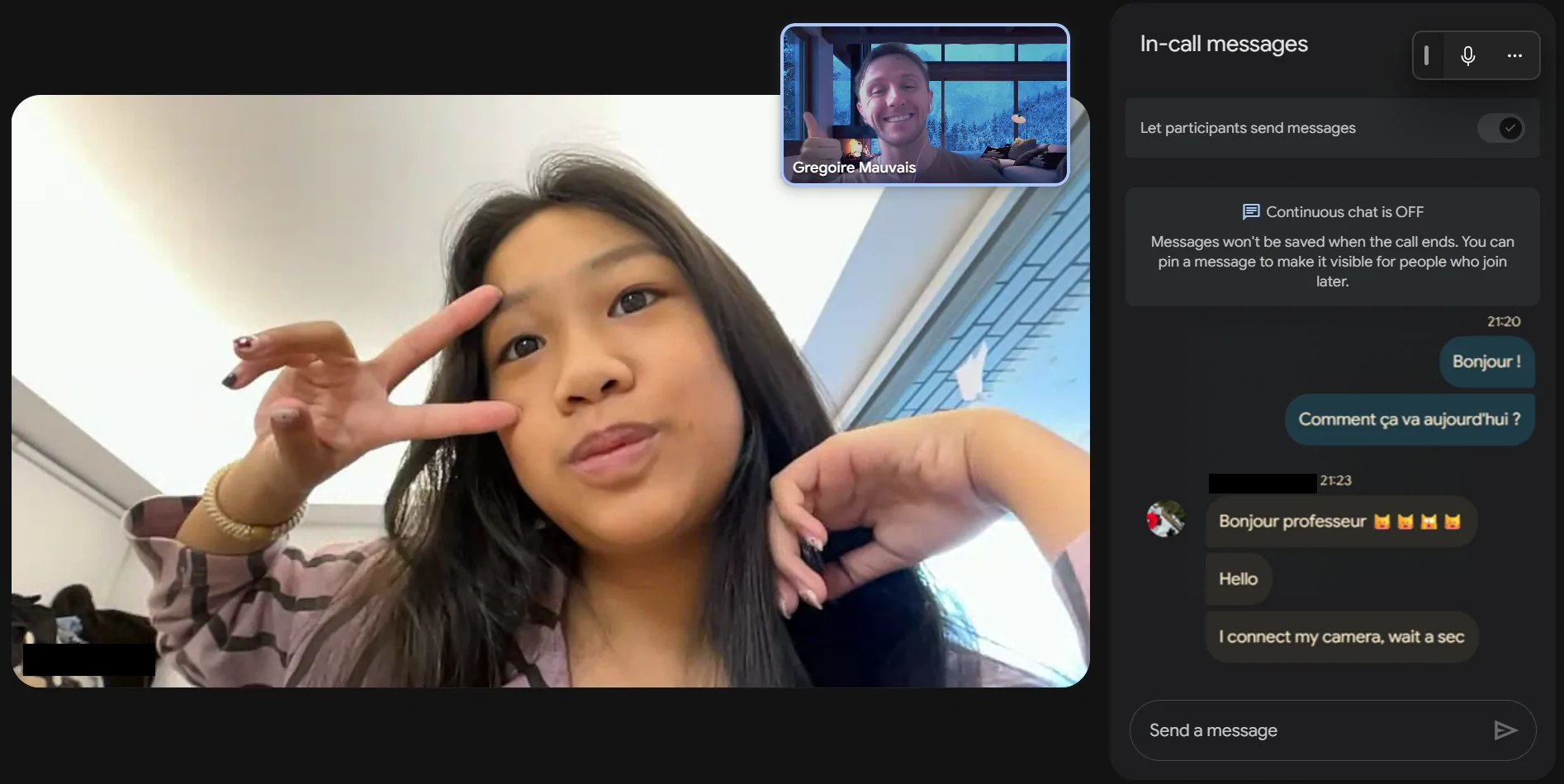Viewport: 1564px width, 784px height.
Task: Click the Let participants send messages label
Action: tap(1247, 128)
